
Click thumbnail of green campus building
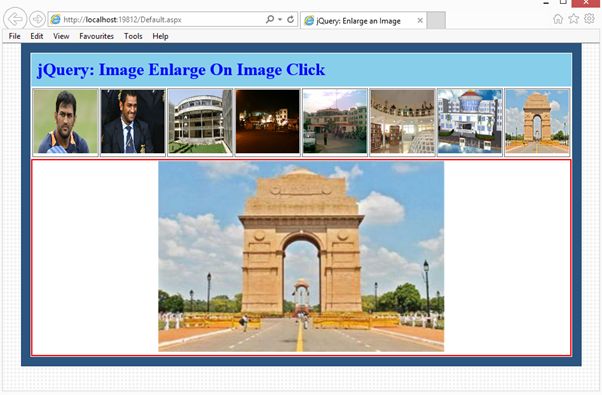tap(335, 121)
